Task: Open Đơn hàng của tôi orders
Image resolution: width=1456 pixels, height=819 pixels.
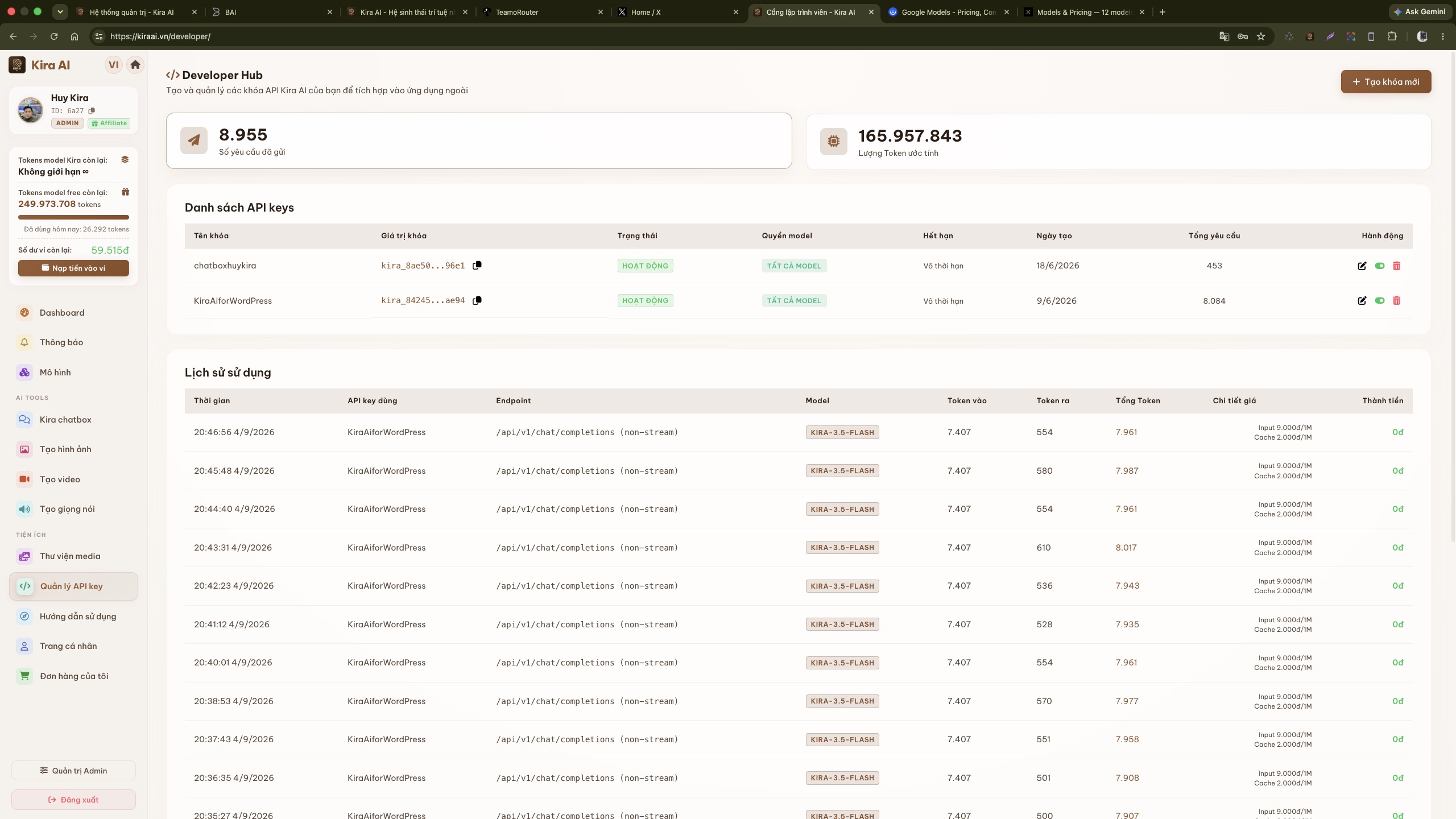Action: pos(73,676)
